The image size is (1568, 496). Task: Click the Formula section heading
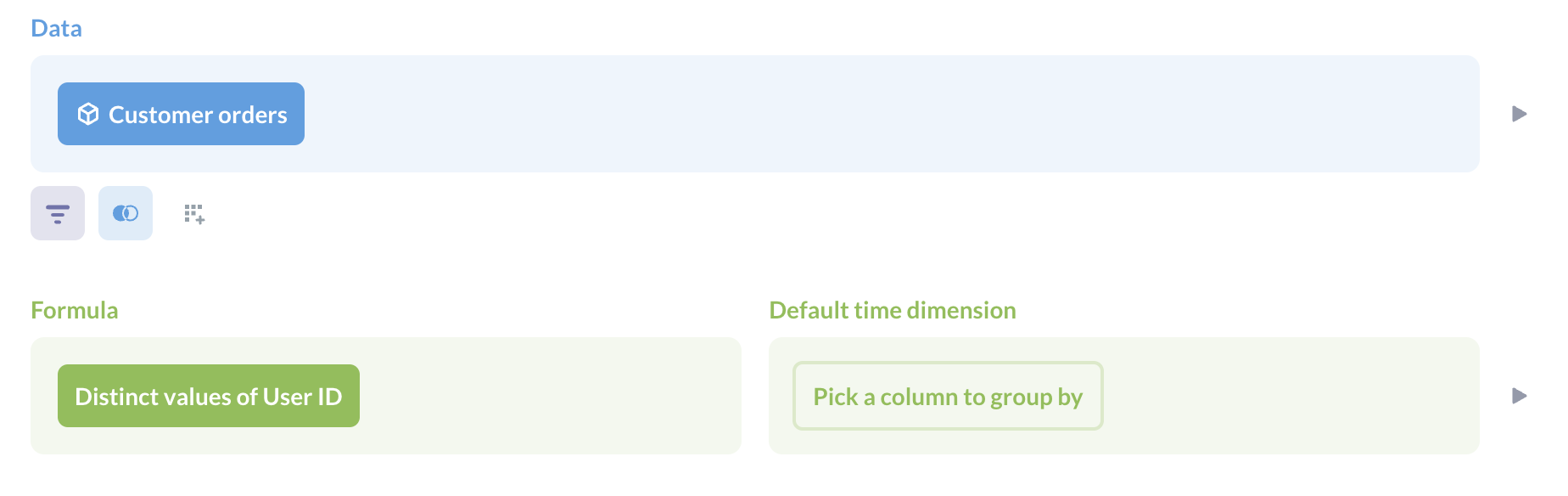(x=75, y=310)
